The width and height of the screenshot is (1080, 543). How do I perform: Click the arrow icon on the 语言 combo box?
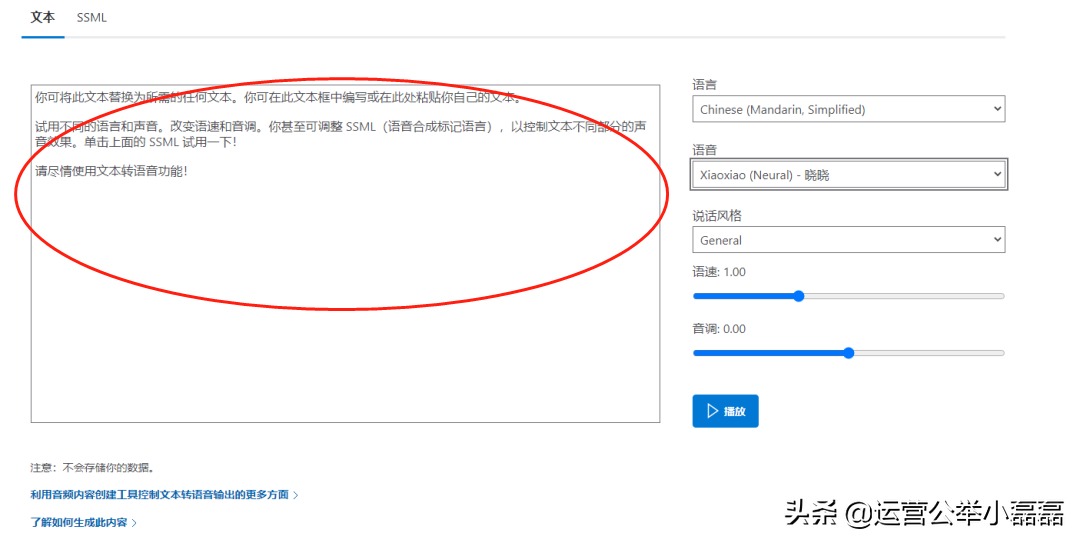click(996, 109)
